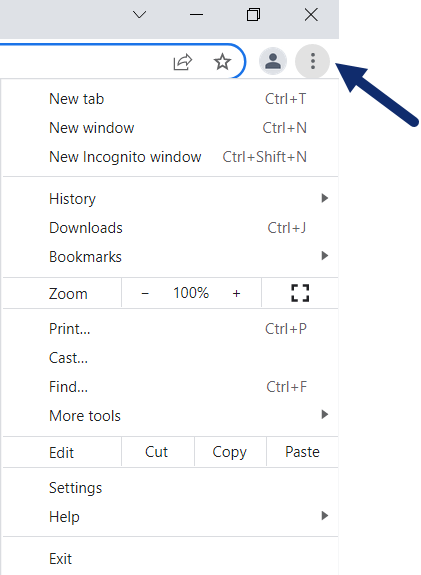Increase zoom with the plus button
421x575 pixels.
pyautogui.click(x=237, y=293)
